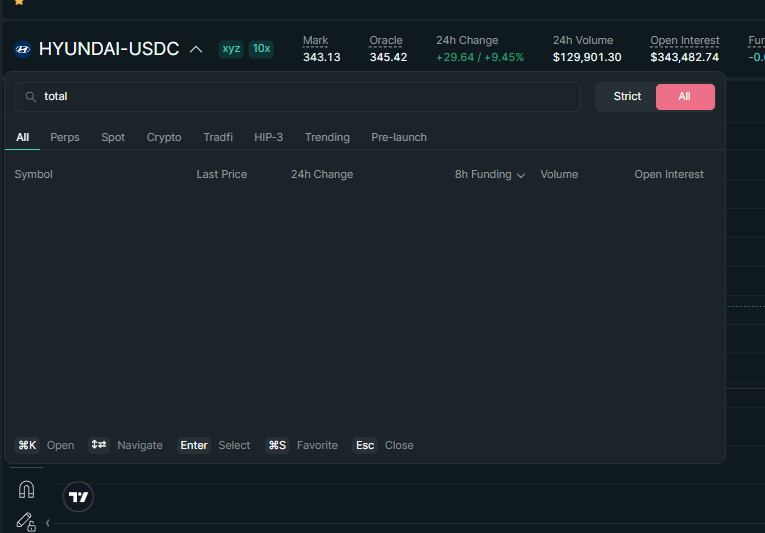Click the 24h Volume value $129,901.30
765x533 pixels.
point(587,58)
